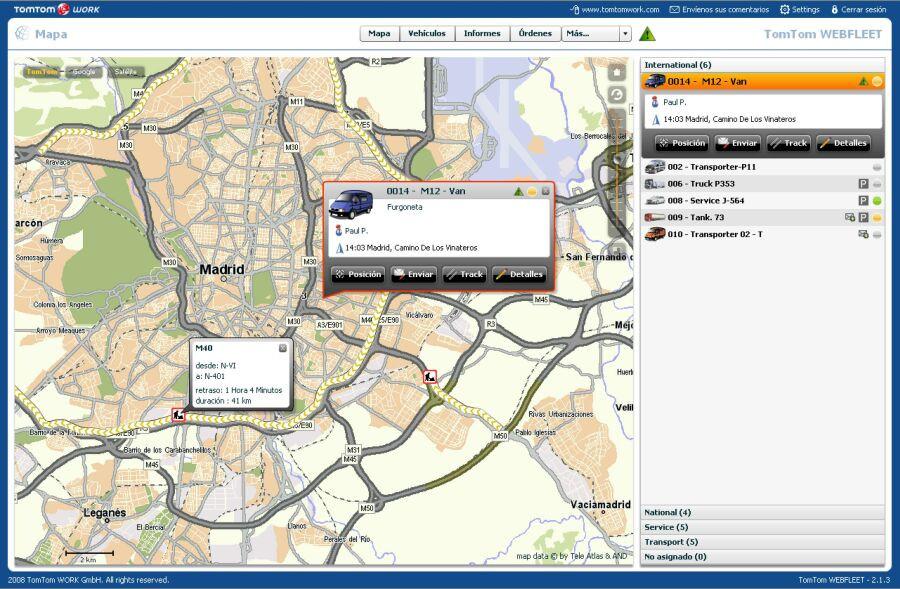Image resolution: width=900 pixels, height=589 pixels.
Task: Click grey status dot on 006 - Truck P353
Action: (x=877, y=184)
